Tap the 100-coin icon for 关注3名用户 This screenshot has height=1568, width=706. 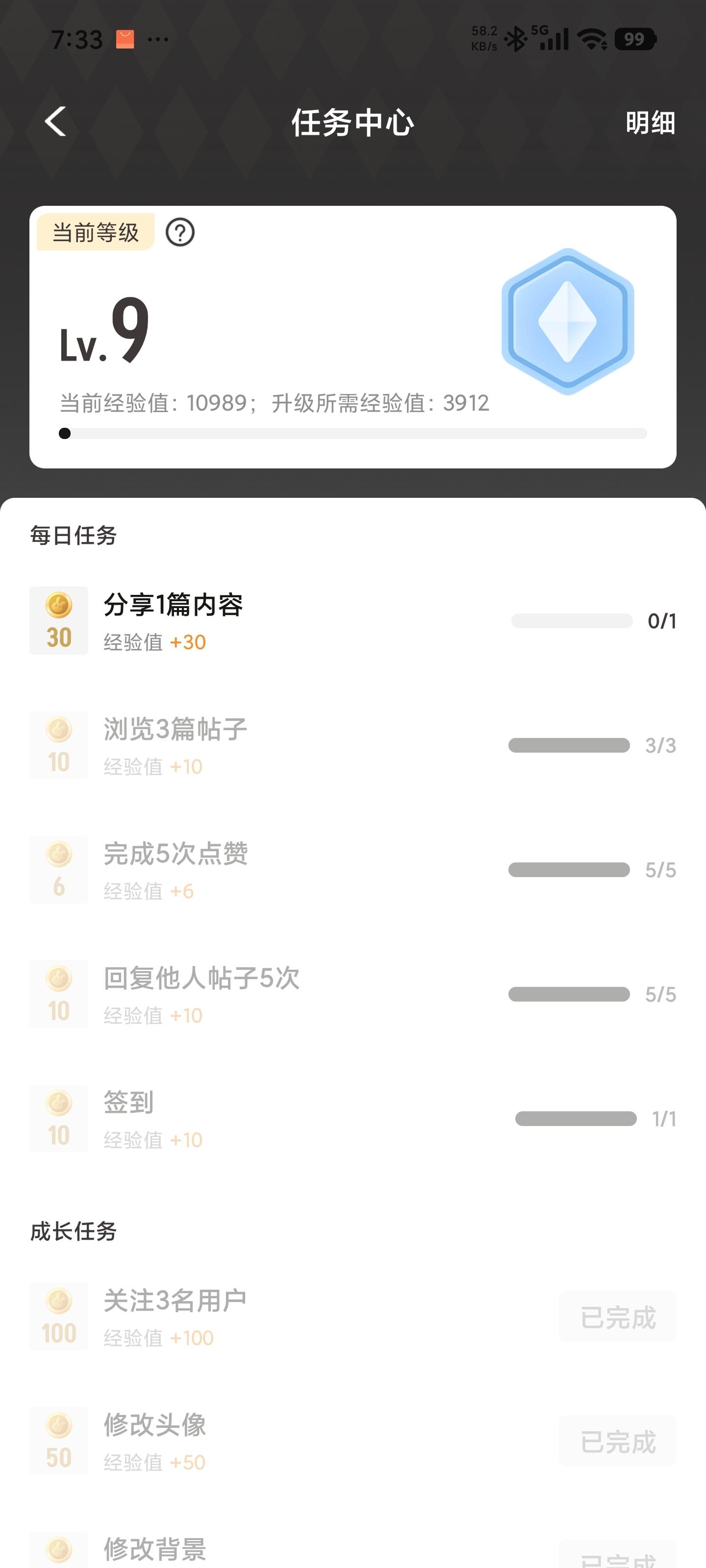point(59,1317)
